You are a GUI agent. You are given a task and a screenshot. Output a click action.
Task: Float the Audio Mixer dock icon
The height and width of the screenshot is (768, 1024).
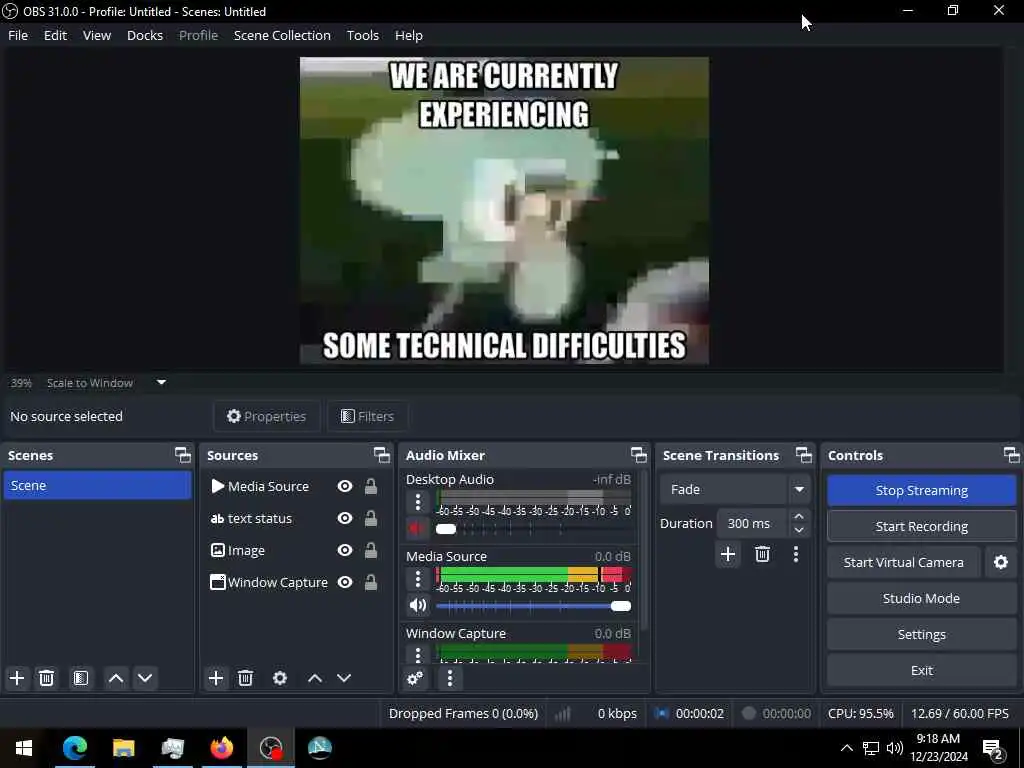(639, 455)
